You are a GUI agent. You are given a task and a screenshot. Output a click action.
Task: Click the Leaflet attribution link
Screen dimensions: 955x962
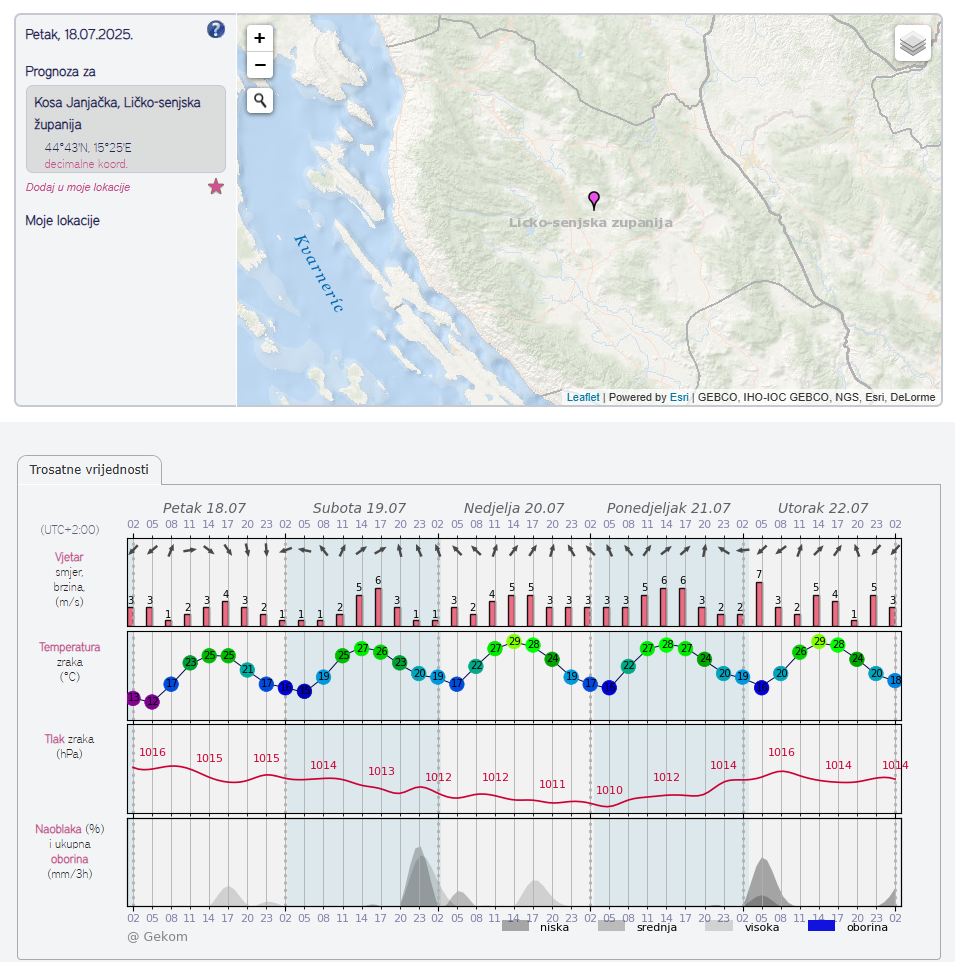pos(583,397)
